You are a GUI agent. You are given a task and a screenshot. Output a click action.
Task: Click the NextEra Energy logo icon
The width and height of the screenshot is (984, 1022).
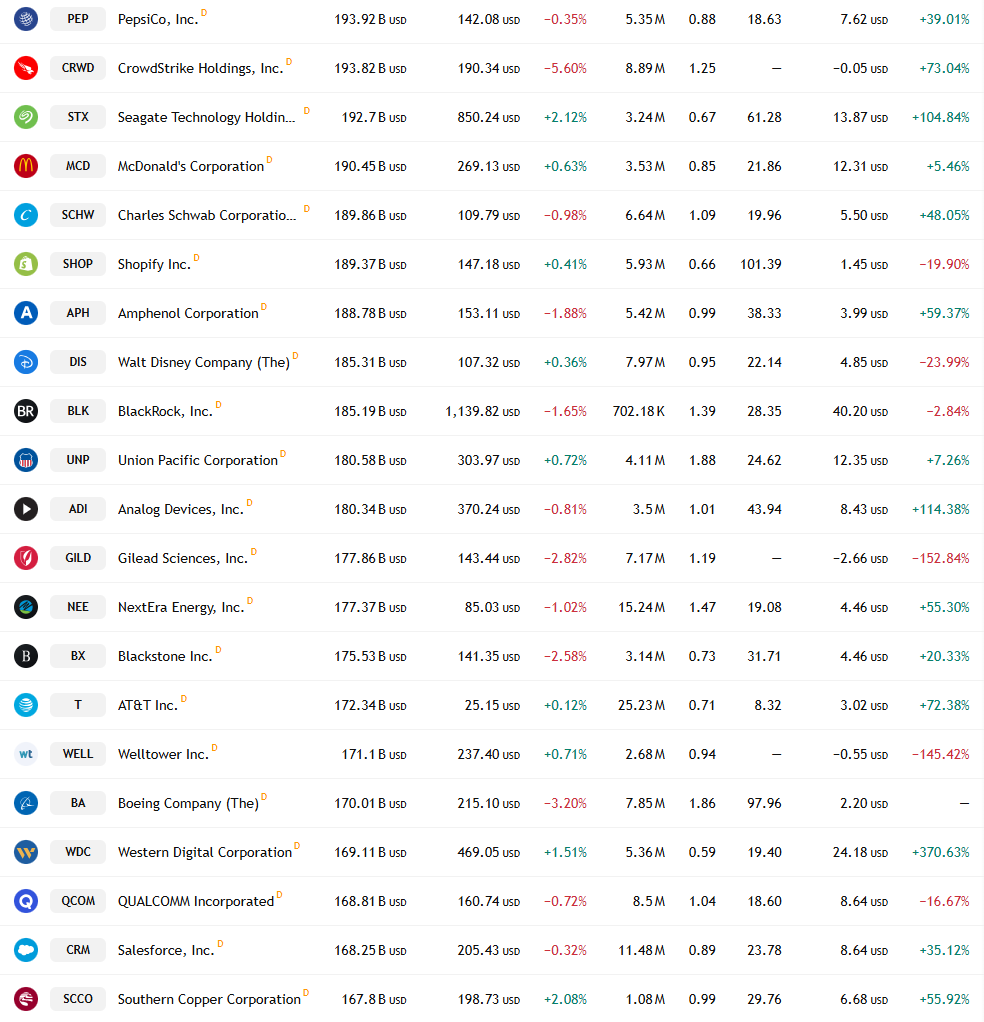[x=26, y=607]
